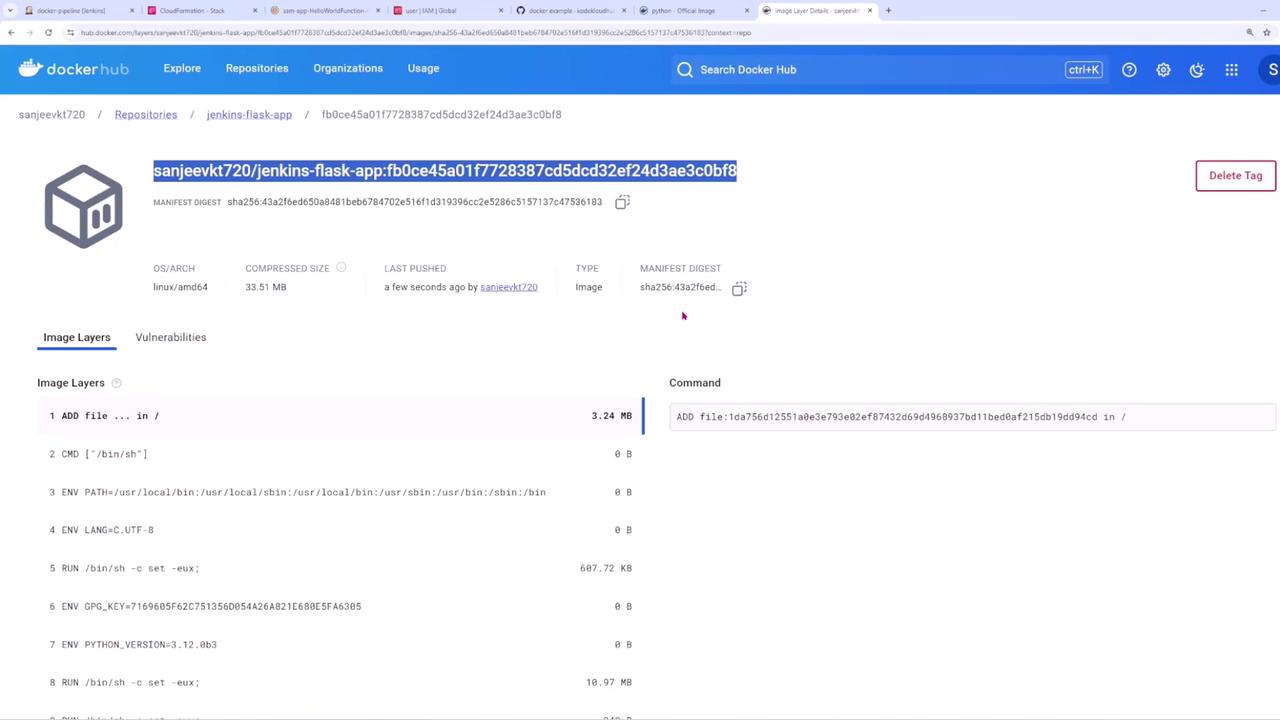
Task: Select layer 7 ENV PYTHON_VERSION row
Action: [341, 644]
